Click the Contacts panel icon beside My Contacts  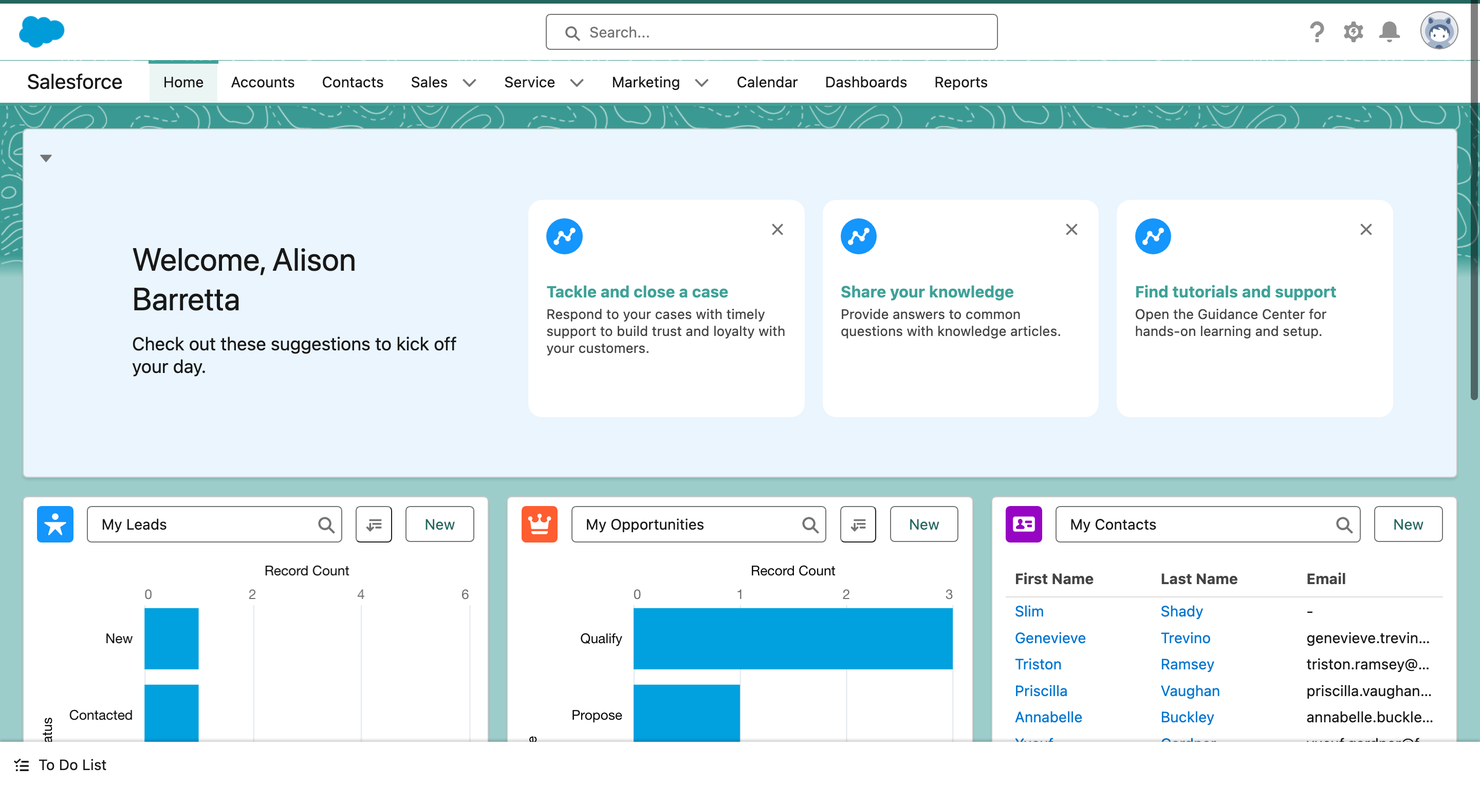1023,524
